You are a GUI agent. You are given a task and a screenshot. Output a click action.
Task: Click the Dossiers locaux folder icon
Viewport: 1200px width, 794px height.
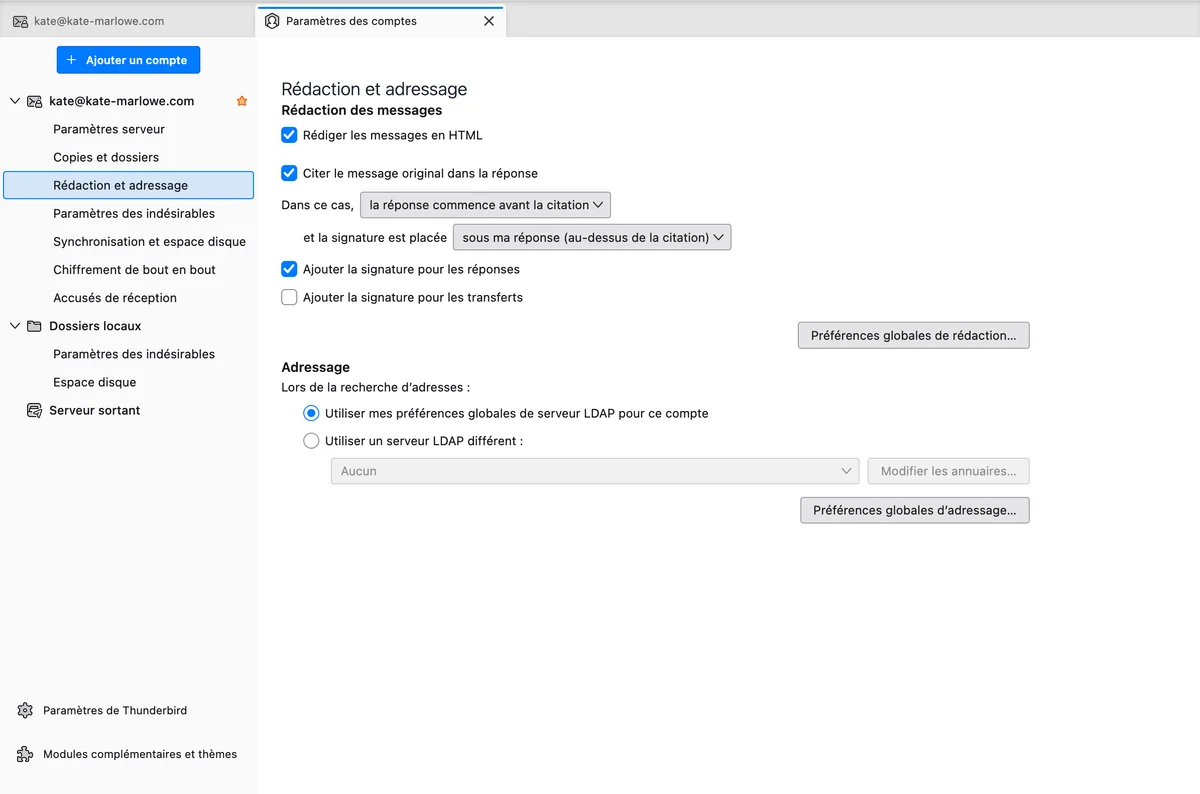34,326
